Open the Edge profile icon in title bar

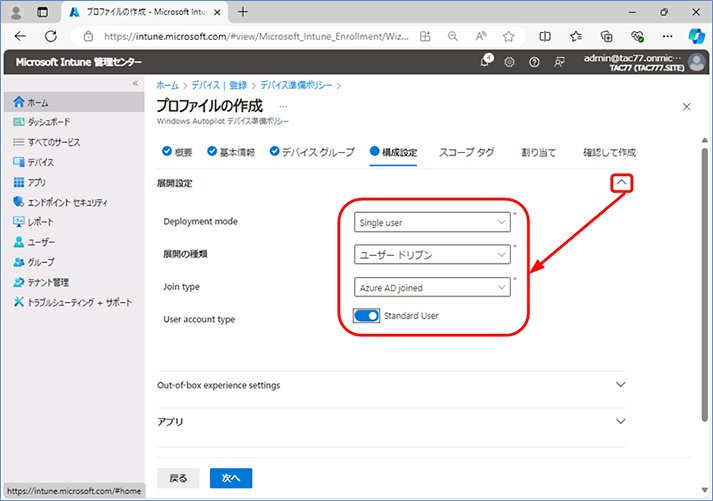point(16,12)
